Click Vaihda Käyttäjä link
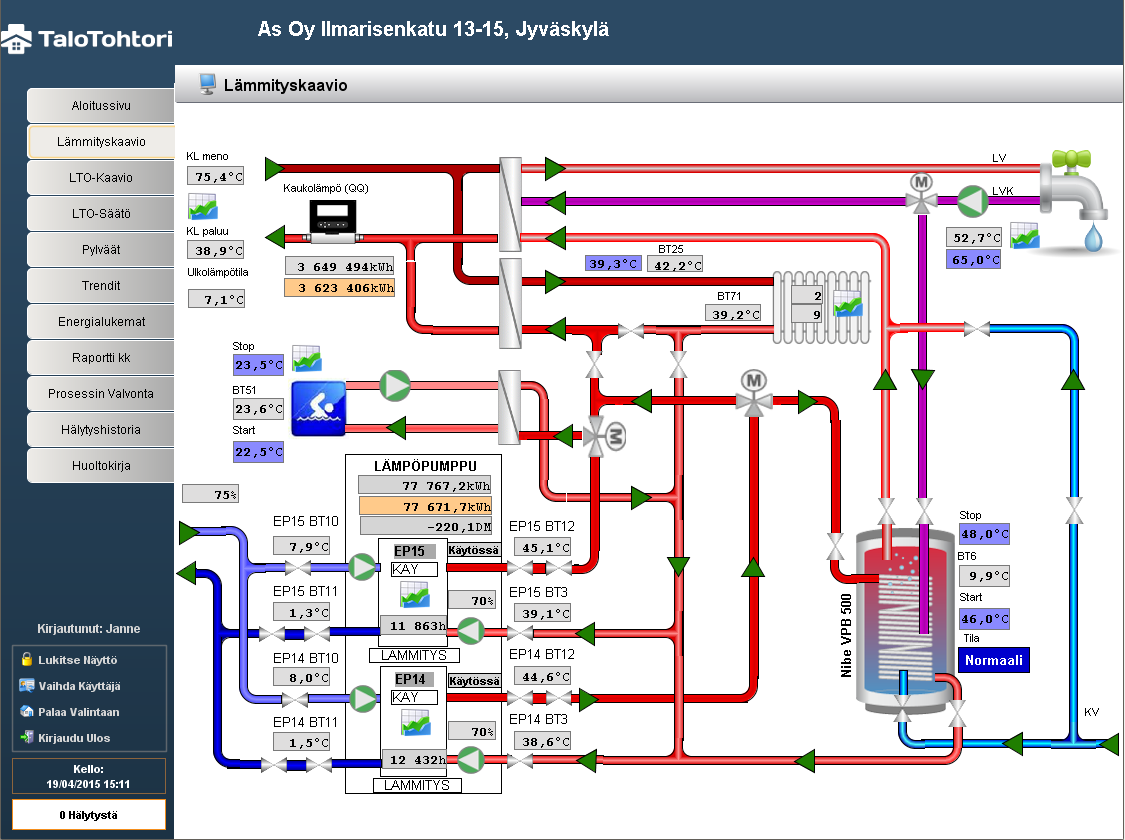 (x=79, y=686)
